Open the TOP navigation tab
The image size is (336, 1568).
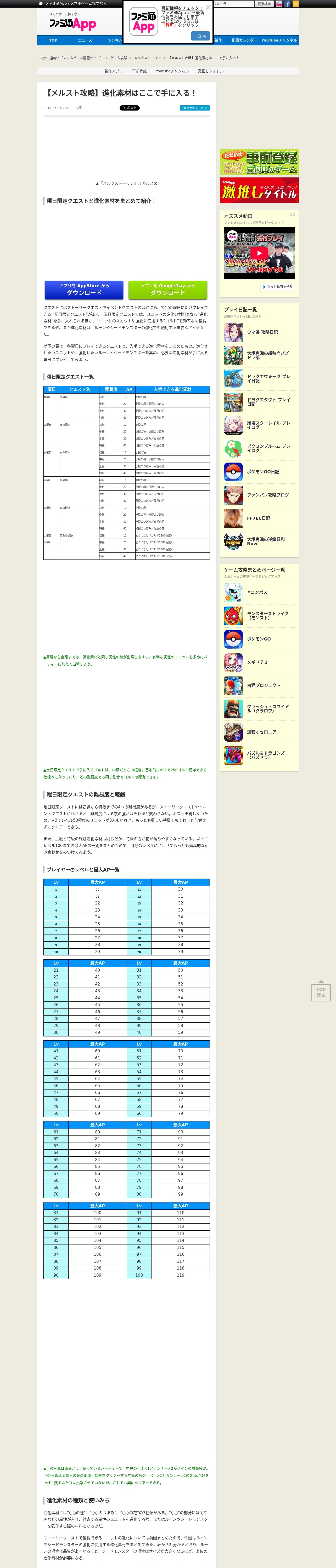click(x=53, y=40)
